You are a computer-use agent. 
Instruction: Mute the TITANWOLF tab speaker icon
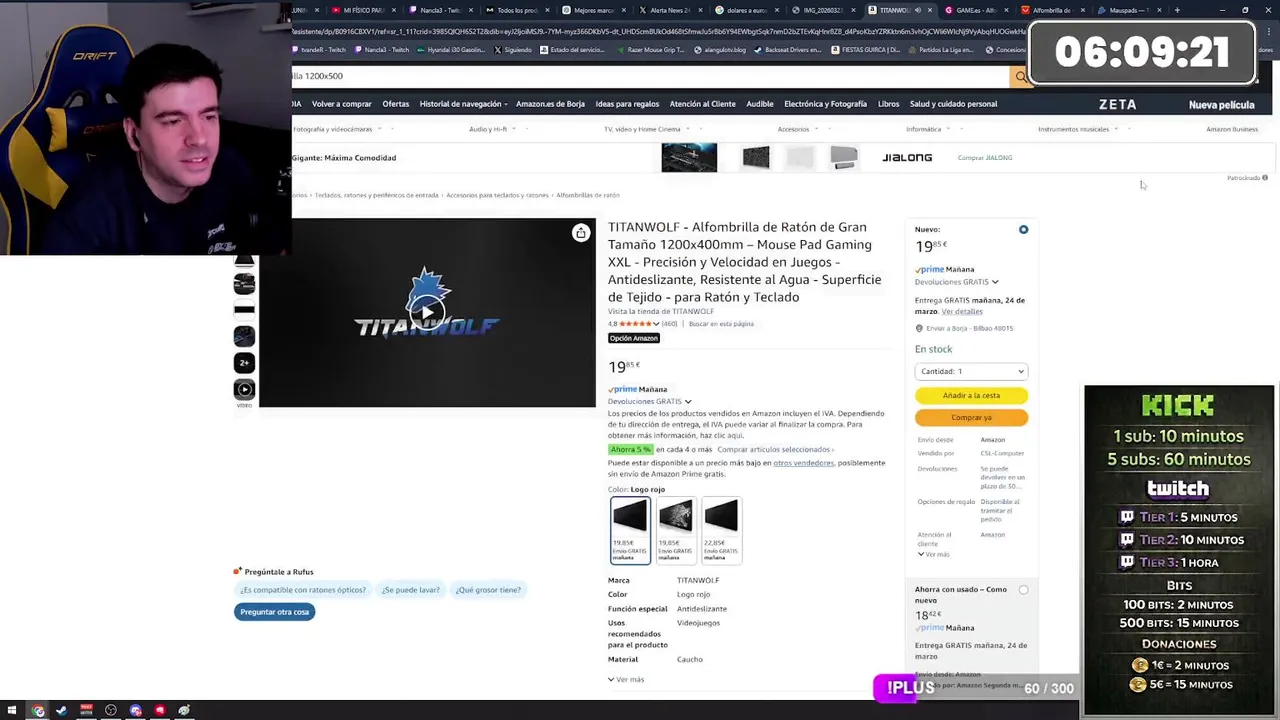[918, 10]
